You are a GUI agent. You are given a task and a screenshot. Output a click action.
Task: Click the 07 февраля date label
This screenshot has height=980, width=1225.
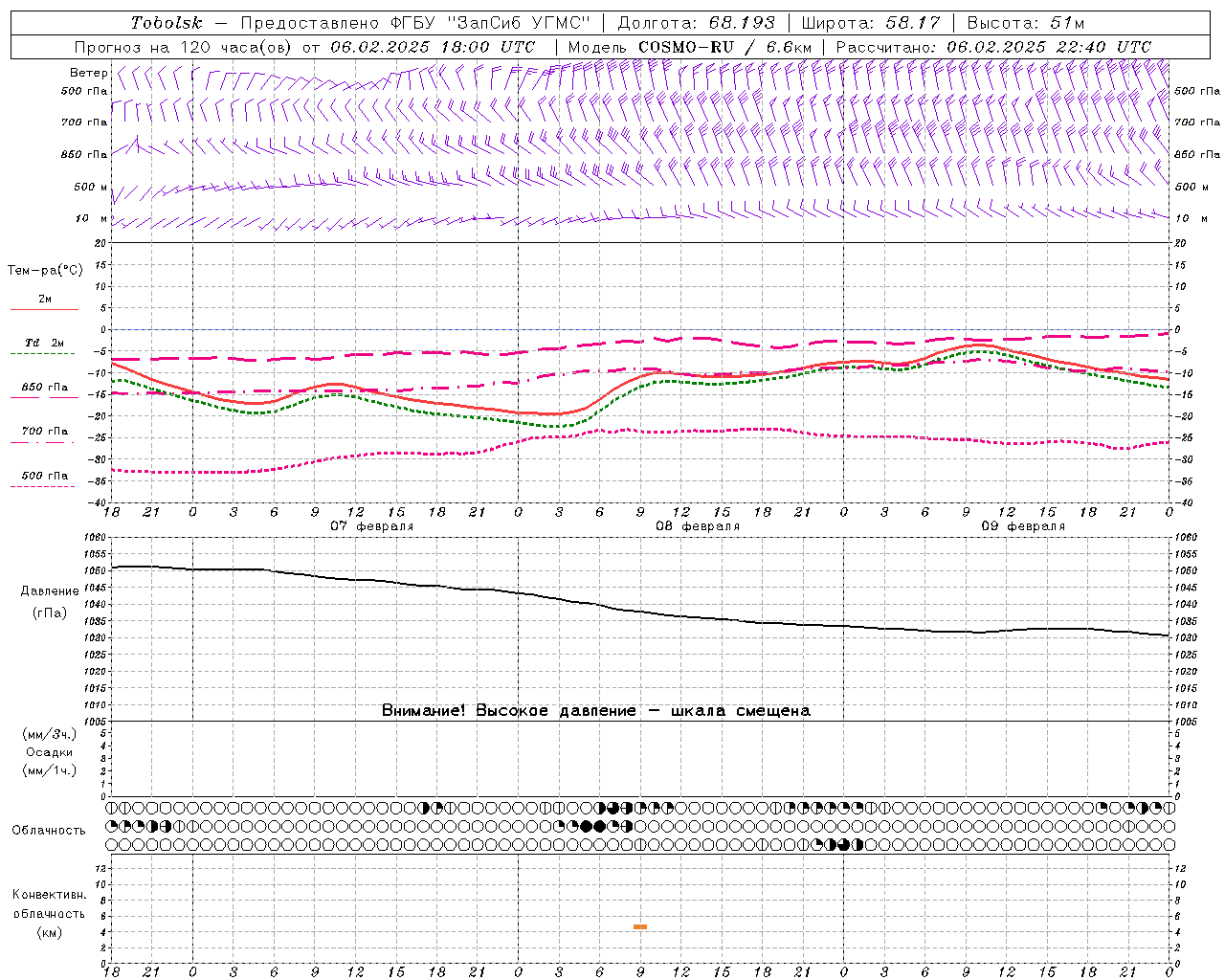coord(372,526)
